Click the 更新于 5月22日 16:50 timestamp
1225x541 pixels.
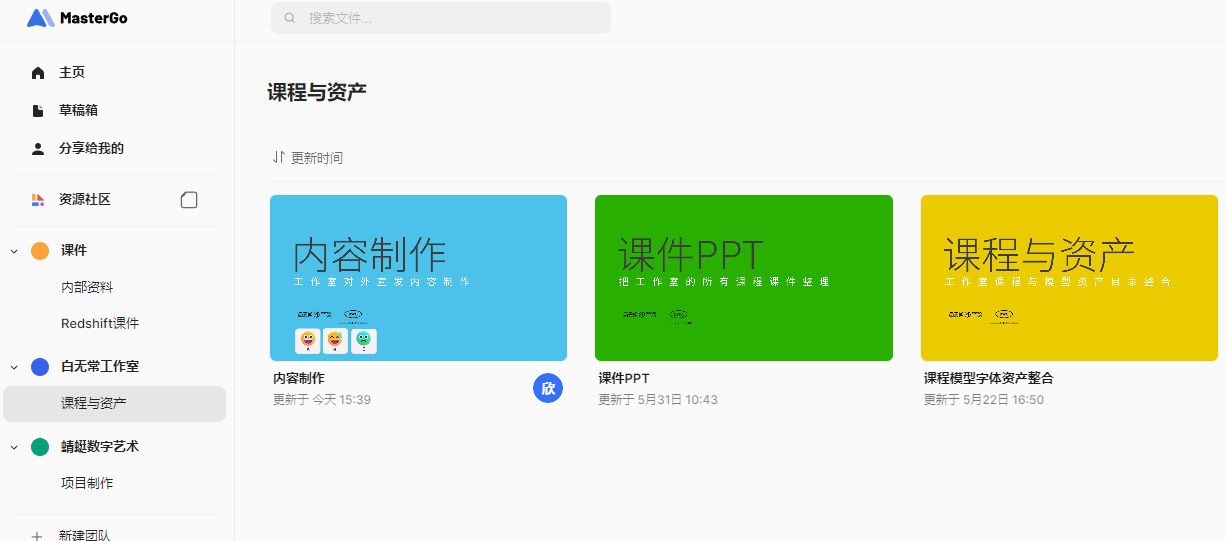click(984, 400)
